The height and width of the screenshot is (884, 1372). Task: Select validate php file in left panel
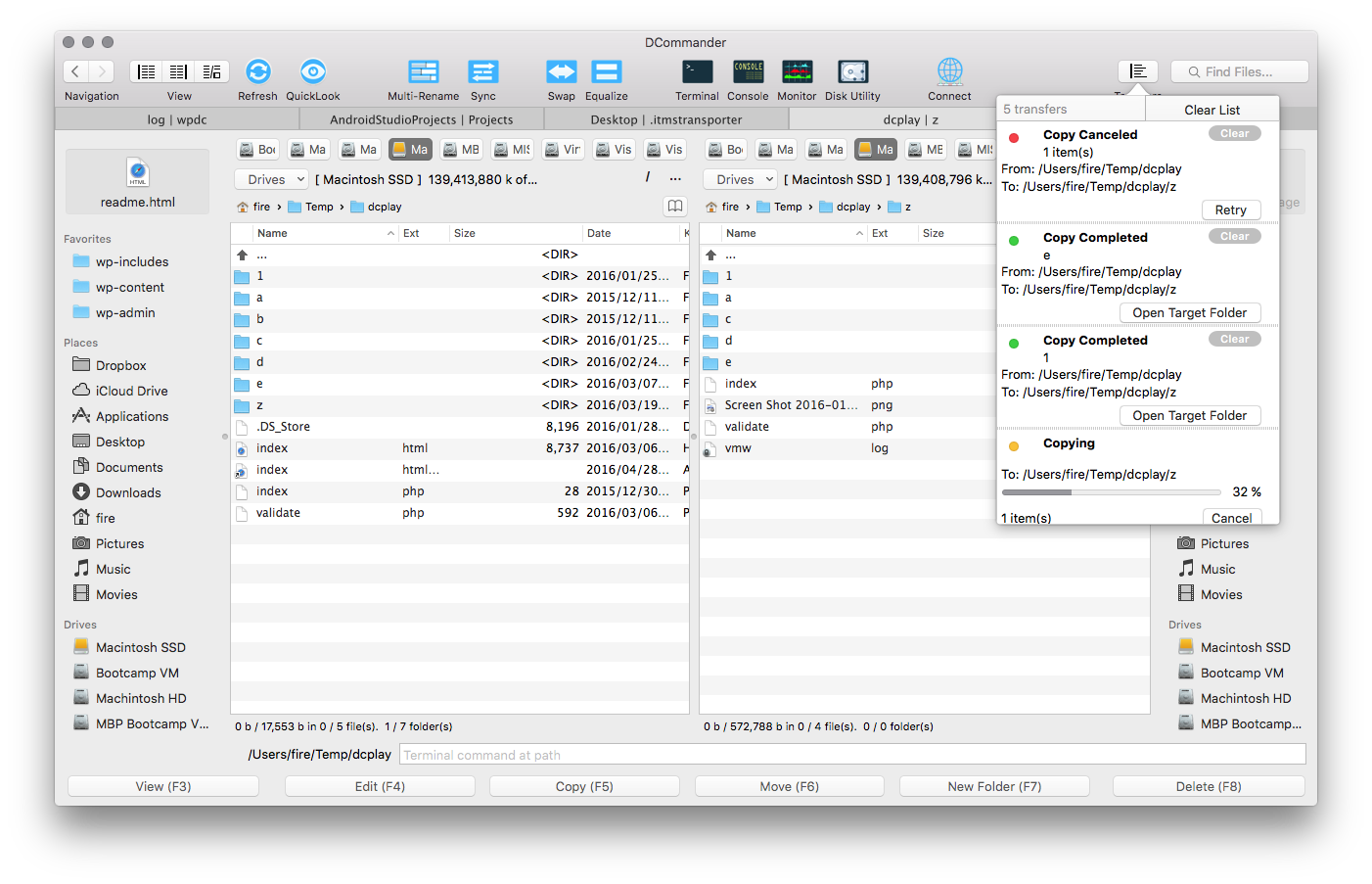[460, 513]
